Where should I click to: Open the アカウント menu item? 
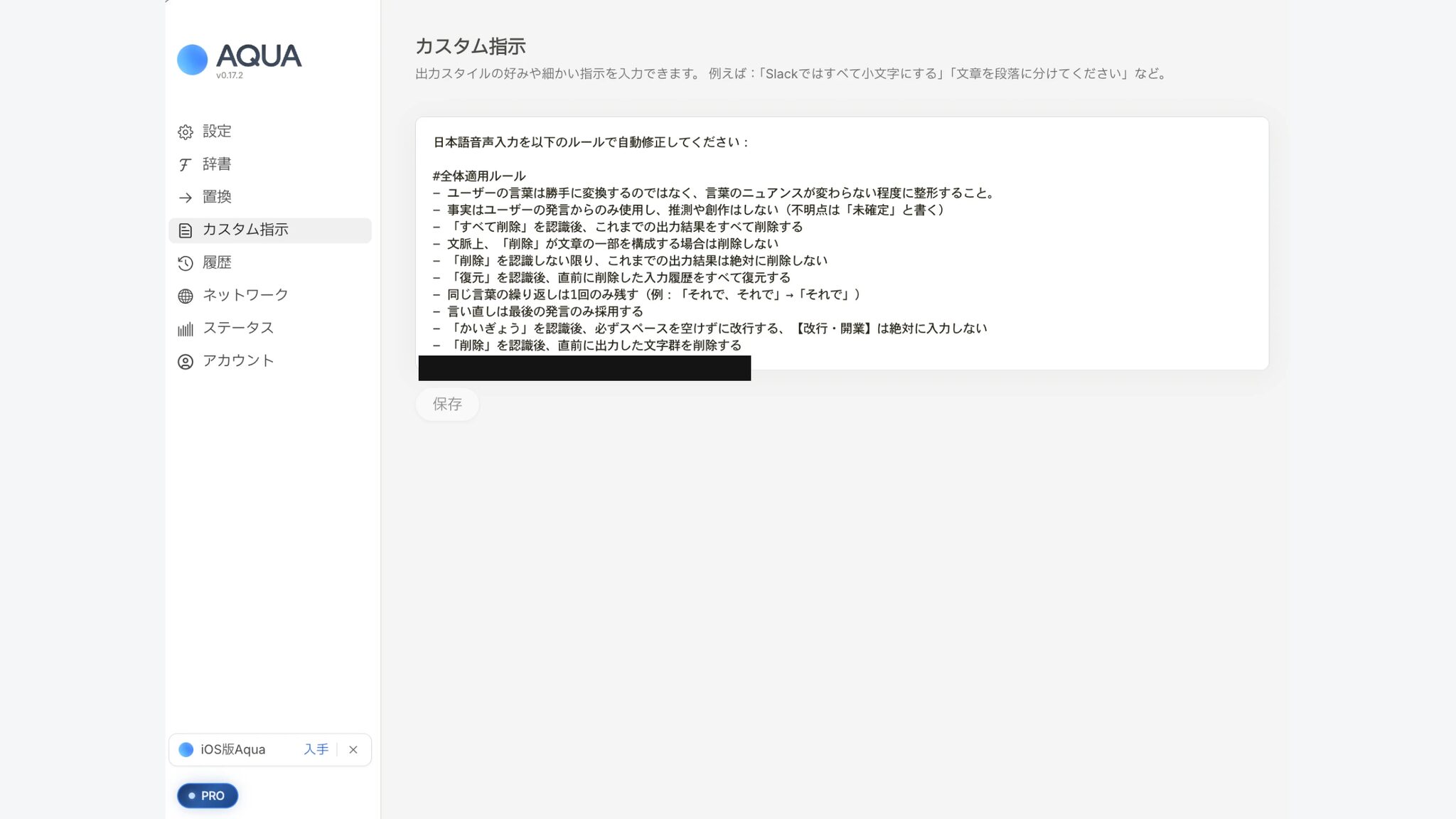(270, 360)
